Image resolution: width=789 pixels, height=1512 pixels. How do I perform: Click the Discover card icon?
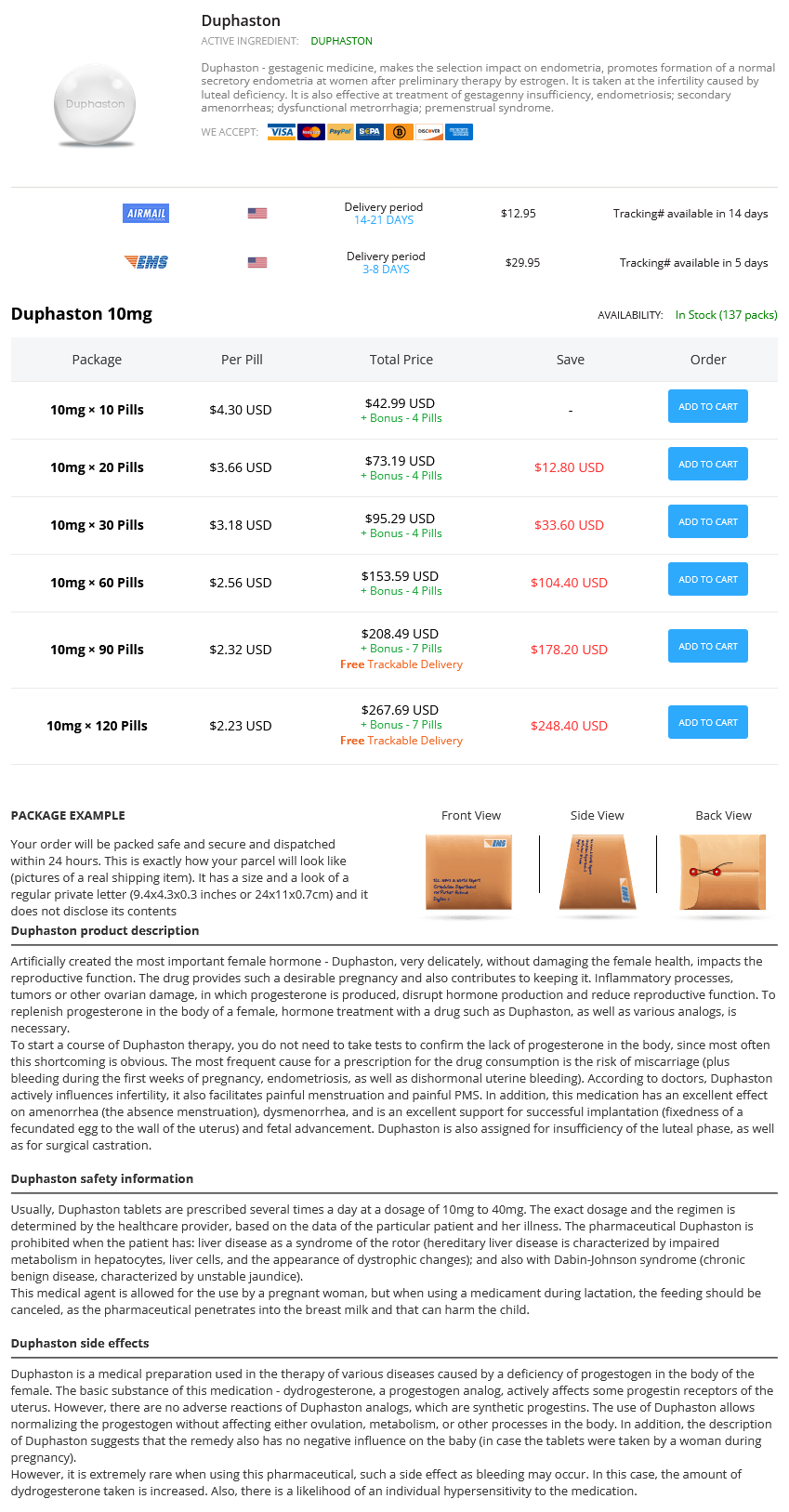(429, 132)
